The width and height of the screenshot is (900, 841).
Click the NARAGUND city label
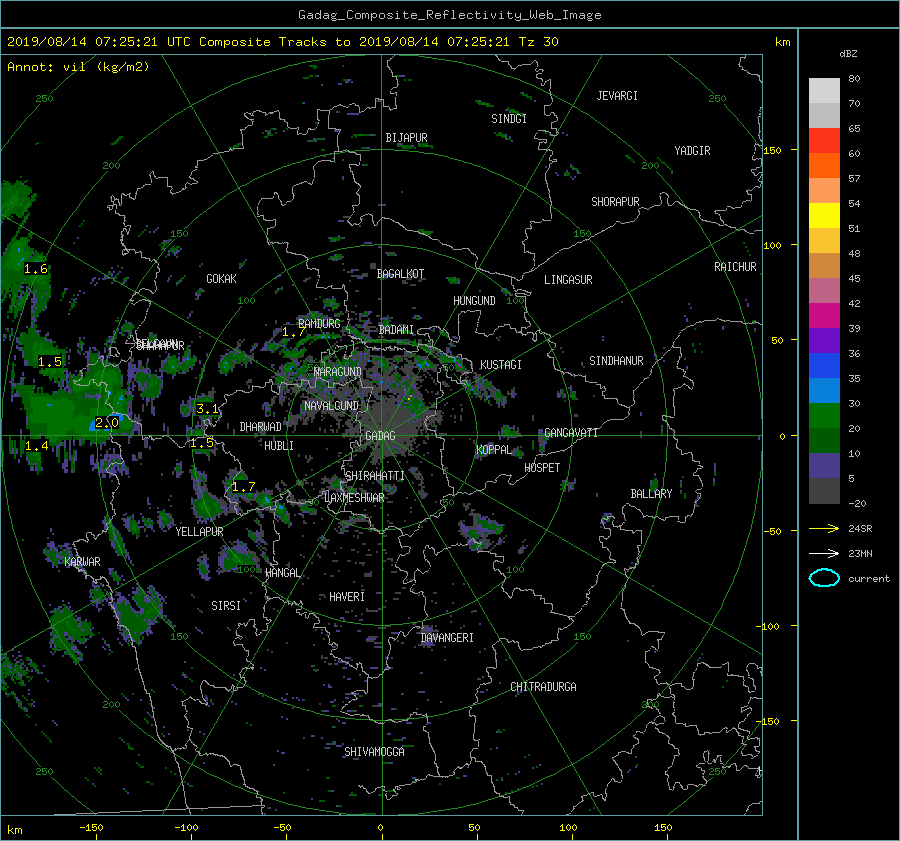(x=338, y=372)
